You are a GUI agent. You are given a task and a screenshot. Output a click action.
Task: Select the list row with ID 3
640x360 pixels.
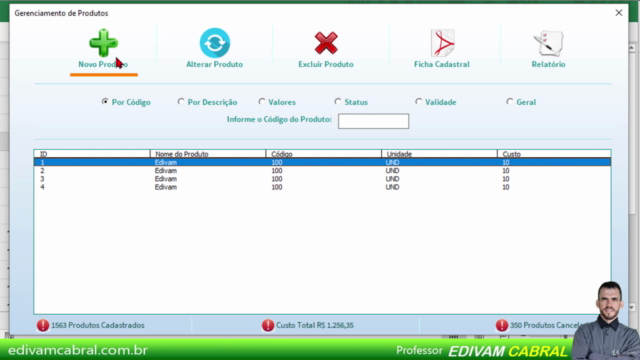[x=322, y=179]
